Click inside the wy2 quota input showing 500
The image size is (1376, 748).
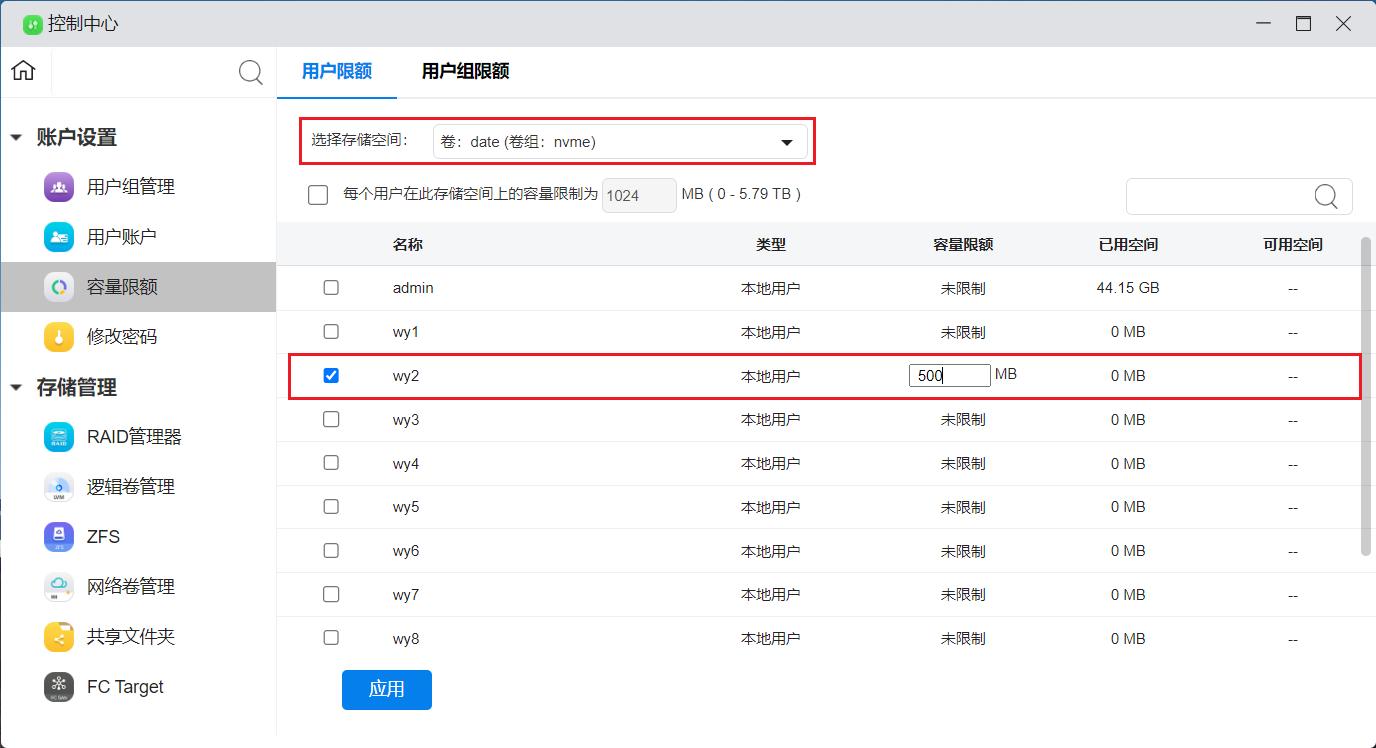pos(948,375)
